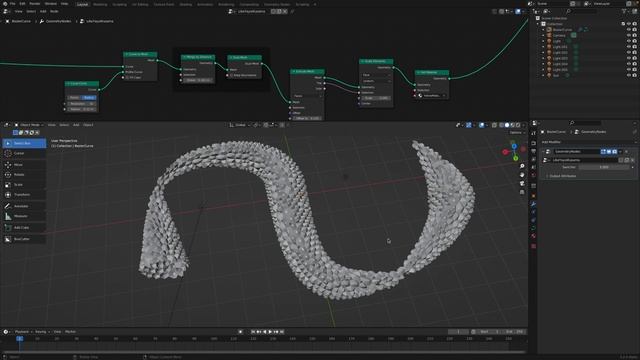Image resolution: width=640 pixels, height=360 pixels.
Task: Expand the Output Attributes panel
Action: (x=562, y=176)
